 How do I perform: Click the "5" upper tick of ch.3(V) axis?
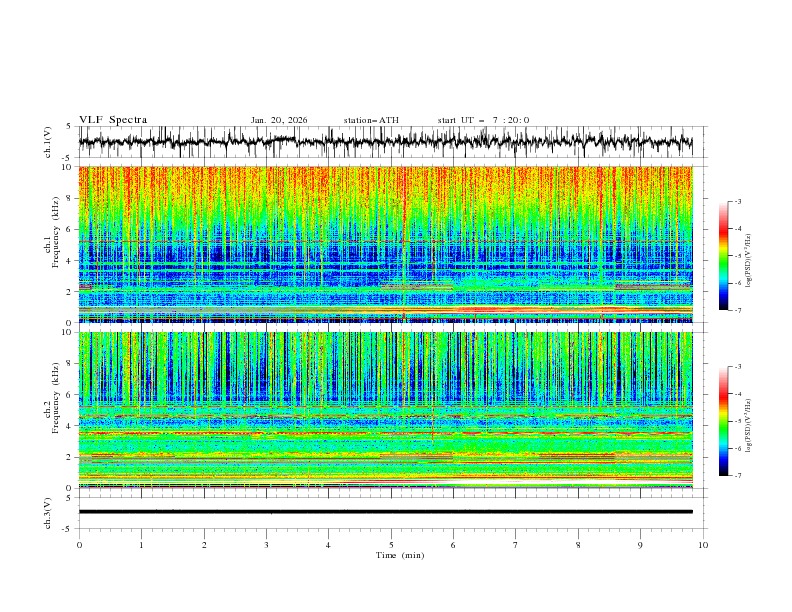tap(69, 497)
